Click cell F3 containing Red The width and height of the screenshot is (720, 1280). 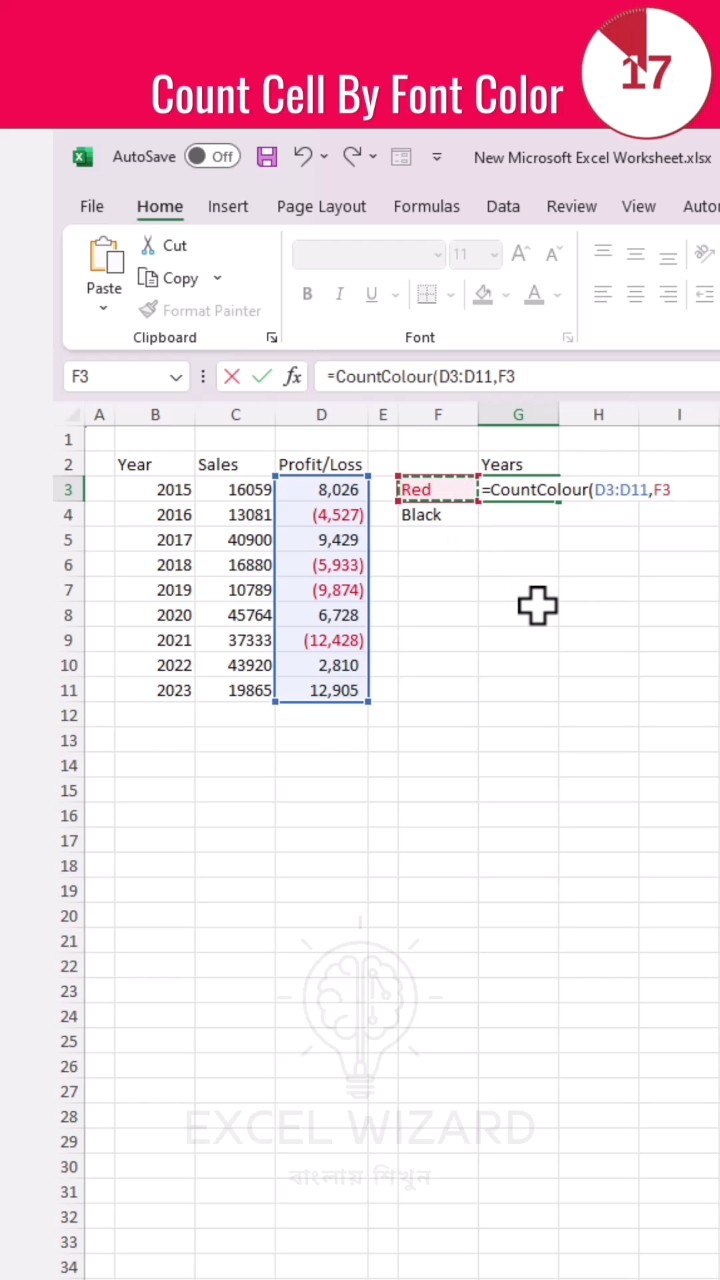pos(437,490)
